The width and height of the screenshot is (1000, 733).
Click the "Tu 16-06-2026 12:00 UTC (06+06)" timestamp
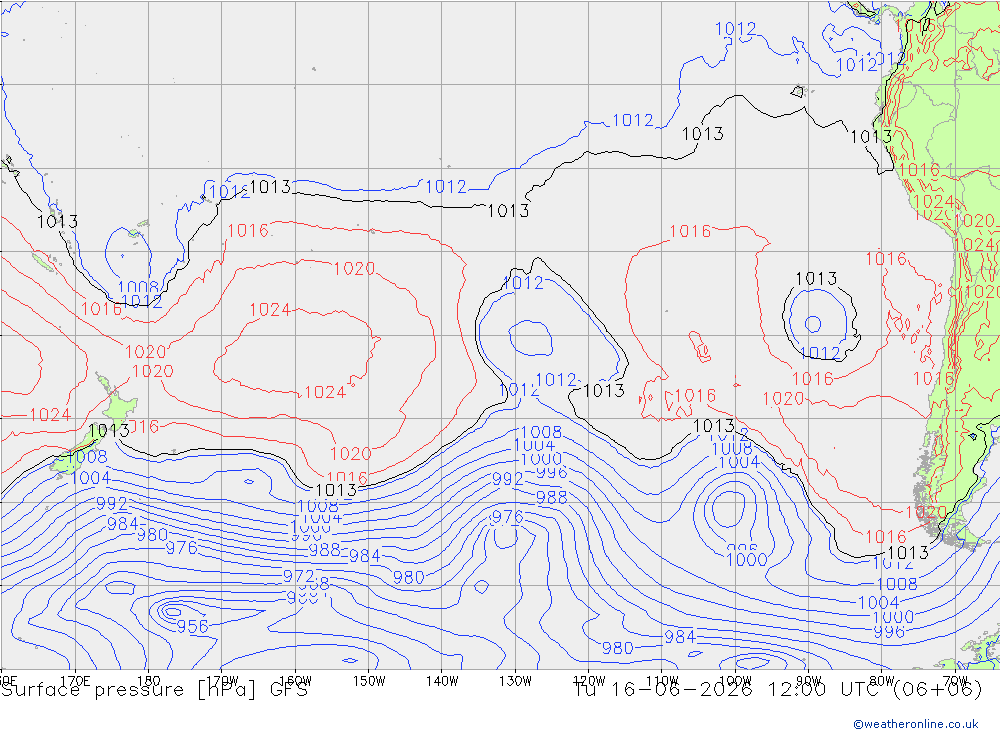(778, 690)
